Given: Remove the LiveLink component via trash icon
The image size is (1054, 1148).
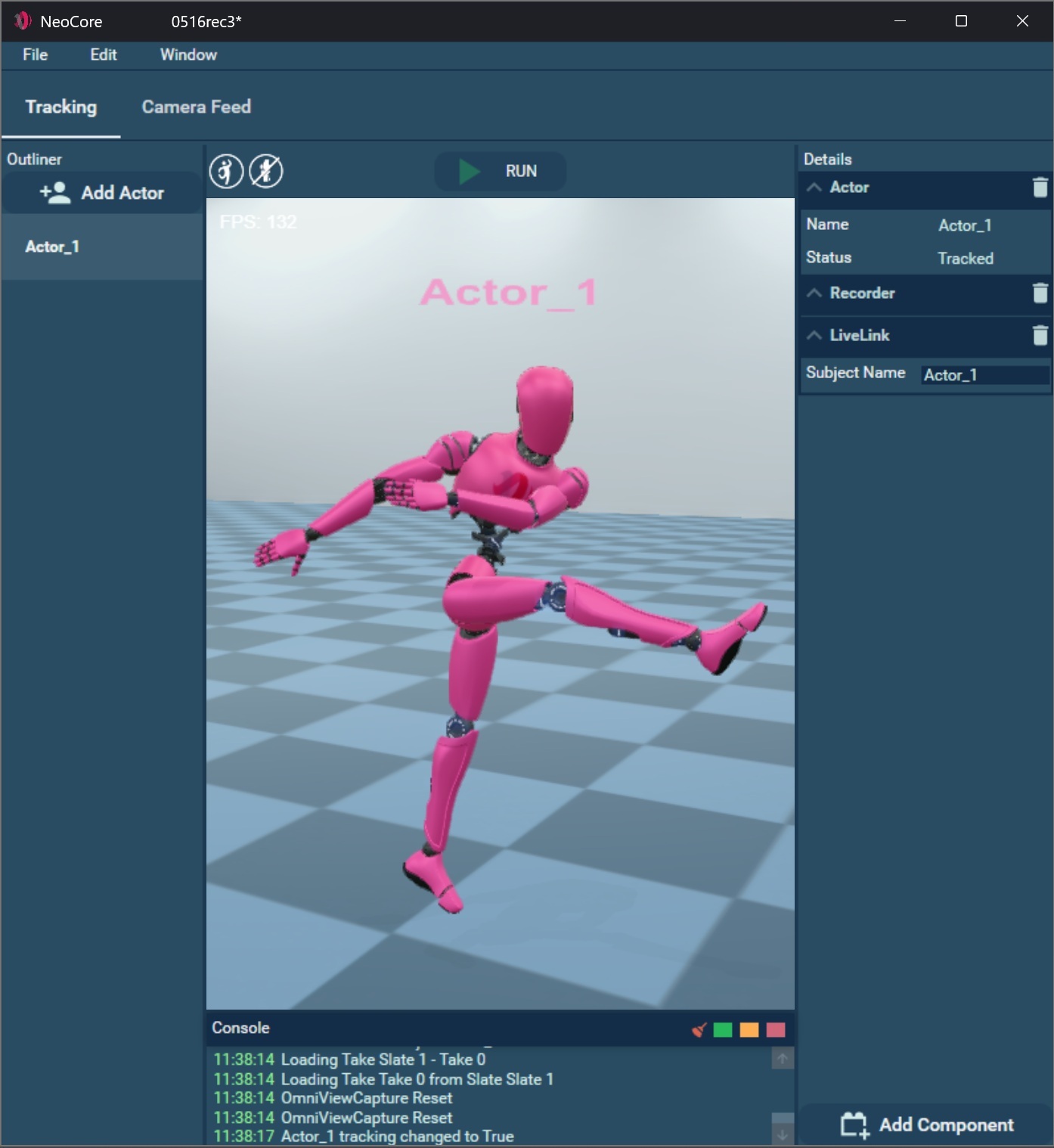Looking at the screenshot, I should click(x=1040, y=335).
